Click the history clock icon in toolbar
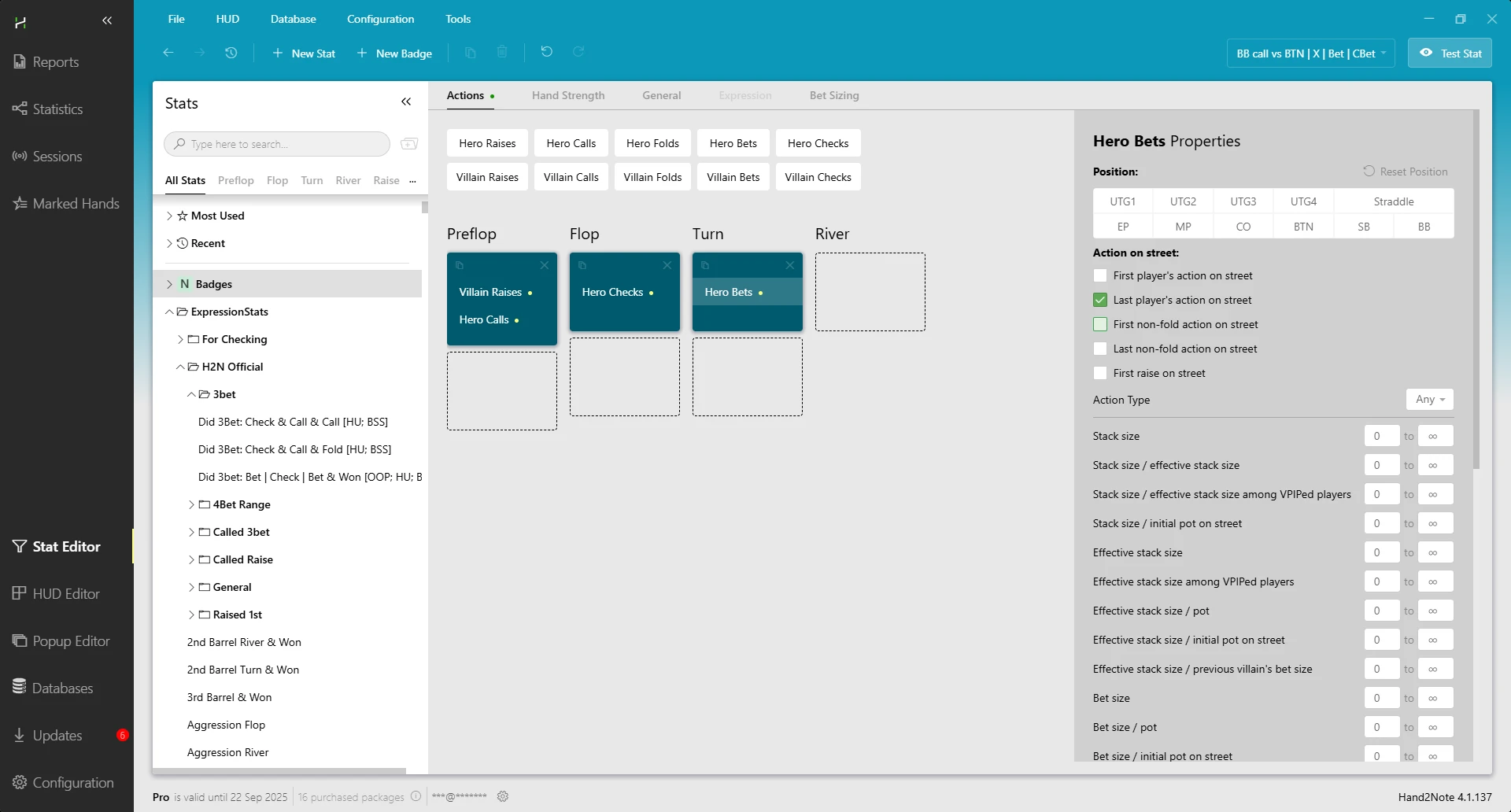Screen dimensions: 1511x812 click(231, 53)
